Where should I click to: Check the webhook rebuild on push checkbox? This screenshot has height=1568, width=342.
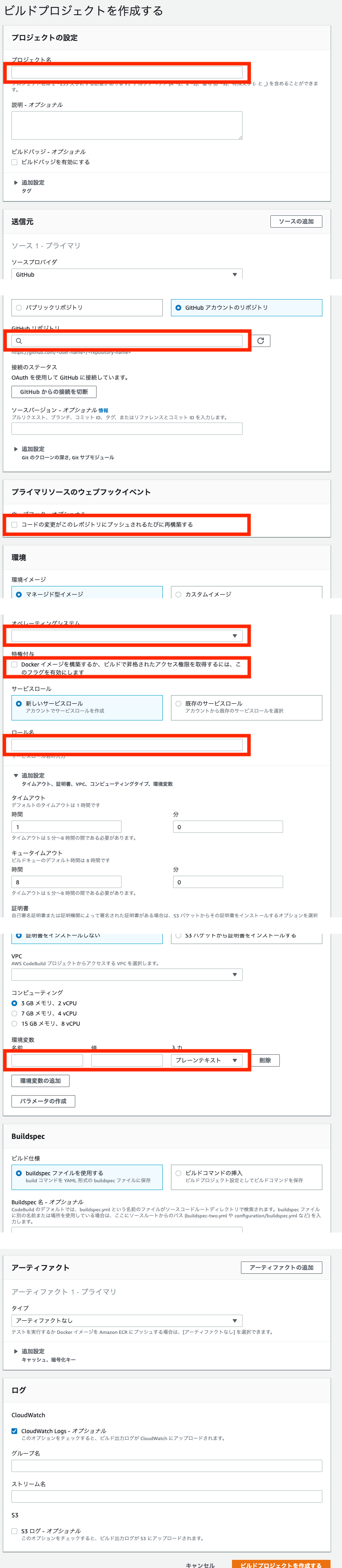point(15,524)
